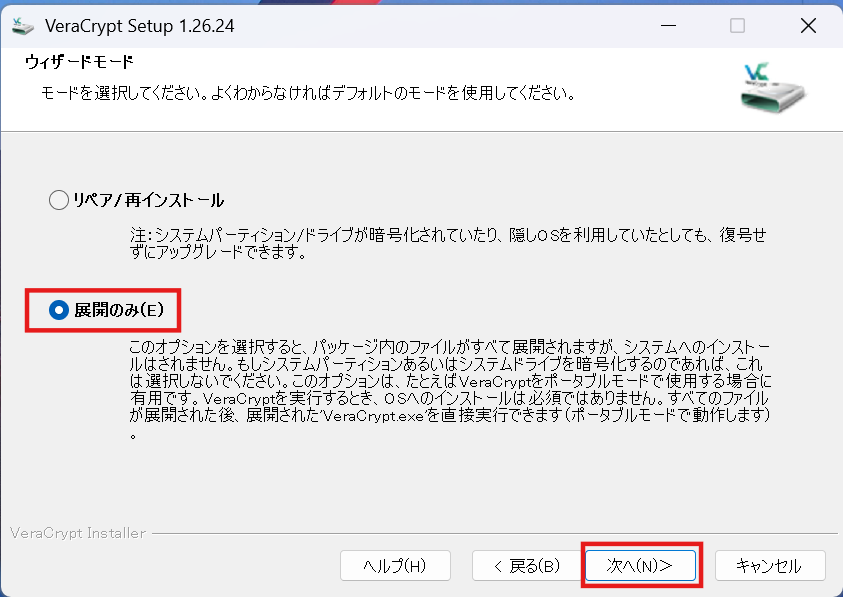843x597 pixels.
Task: Click the VeraCrypt drive logo in header
Action: coord(772,86)
